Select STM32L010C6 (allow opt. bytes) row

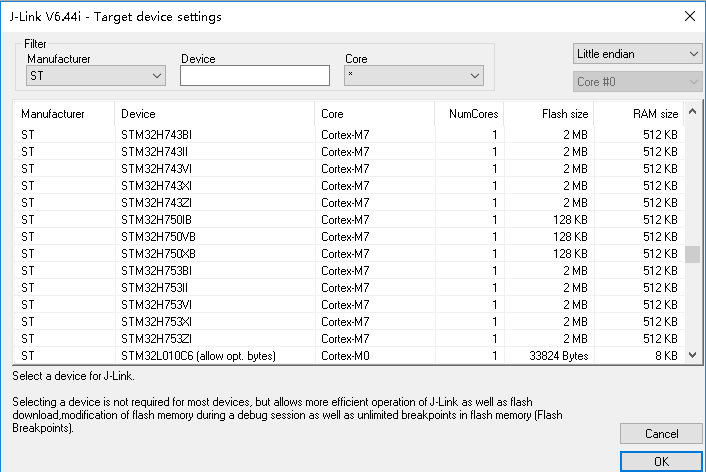tap(349, 356)
